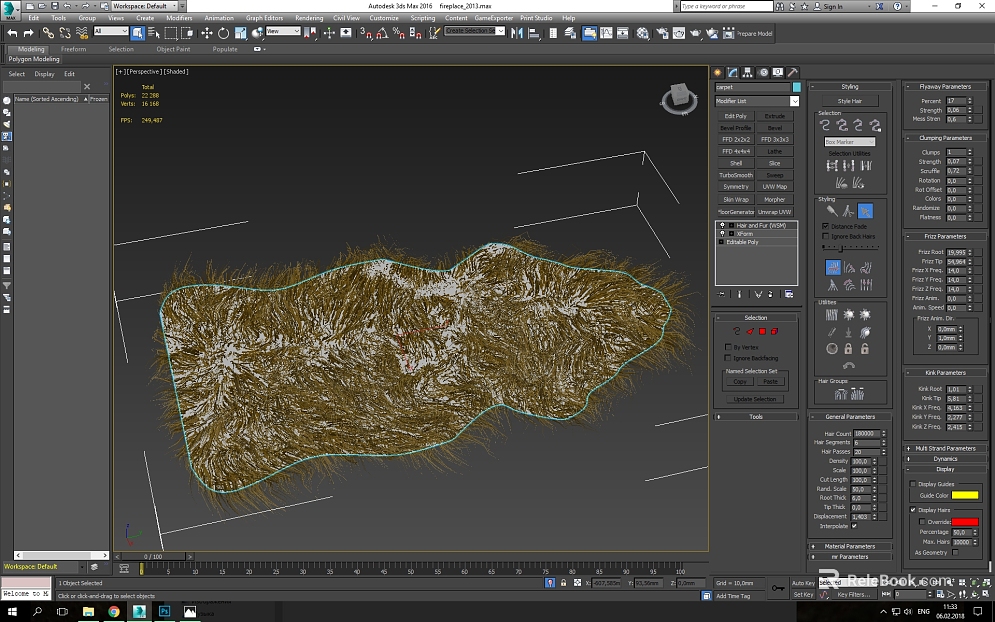Apply the TurboSmooth modifier button

tap(735, 175)
